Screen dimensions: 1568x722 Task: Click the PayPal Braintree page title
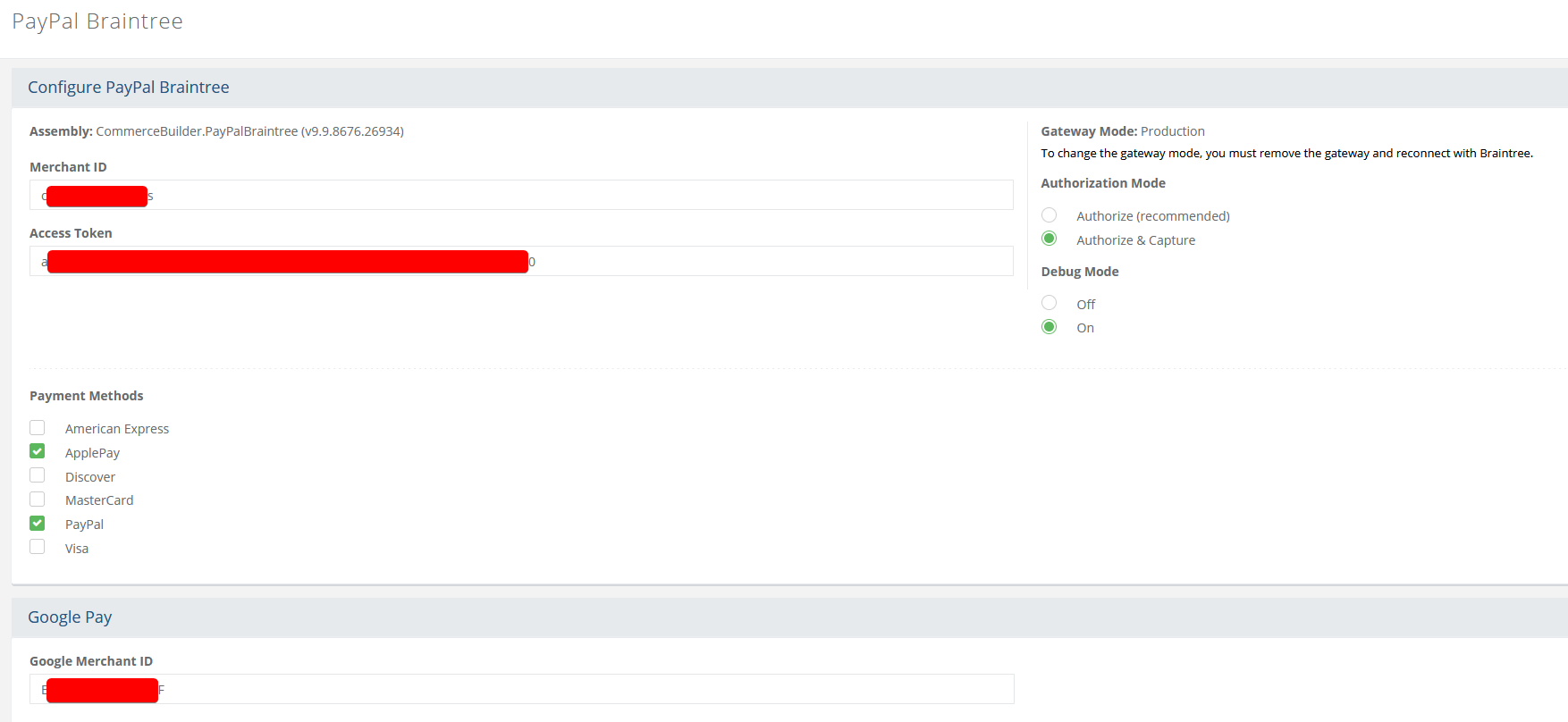[97, 21]
